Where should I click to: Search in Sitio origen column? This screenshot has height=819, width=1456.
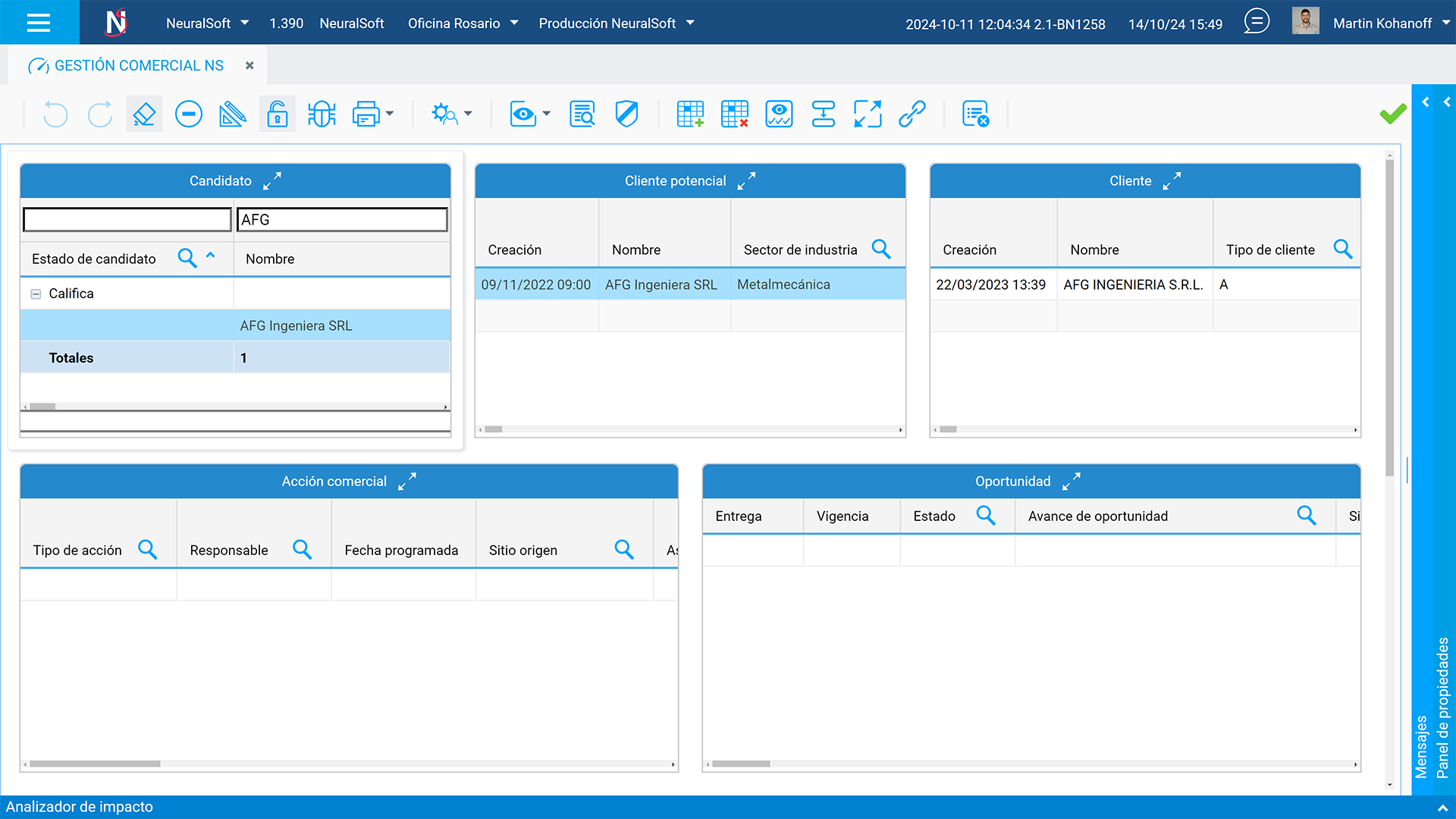tap(623, 549)
